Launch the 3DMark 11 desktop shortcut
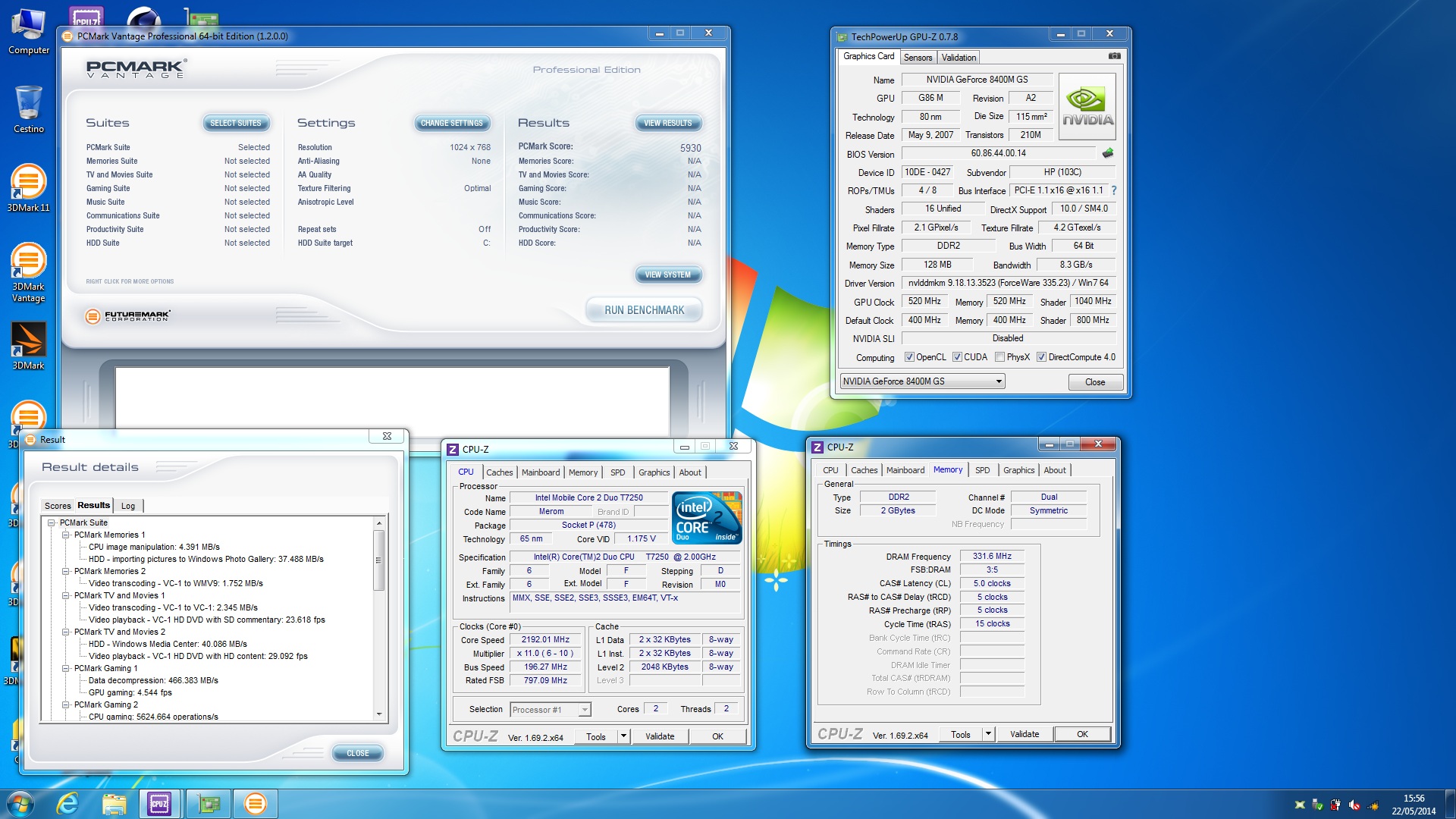 click(28, 187)
